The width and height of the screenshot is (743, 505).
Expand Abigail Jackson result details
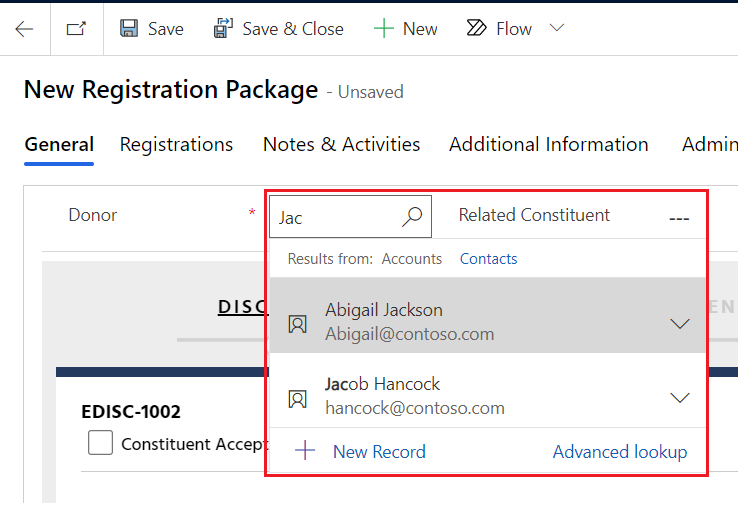[x=680, y=323]
